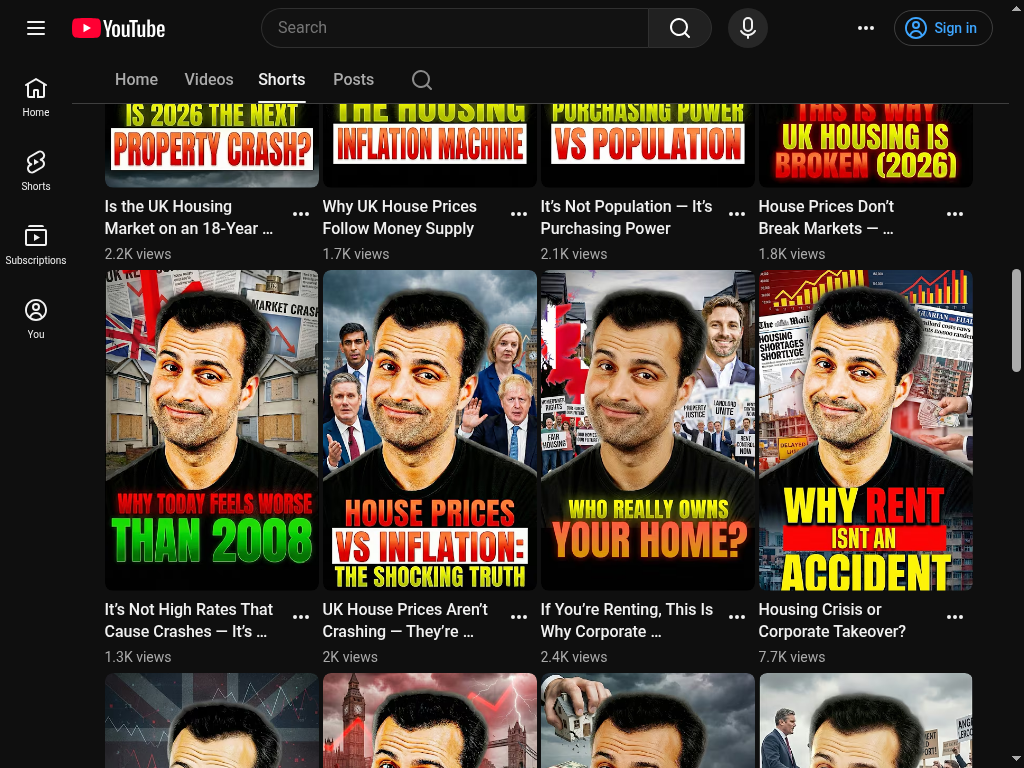Open options for 'It's Not Population' short

737,214
